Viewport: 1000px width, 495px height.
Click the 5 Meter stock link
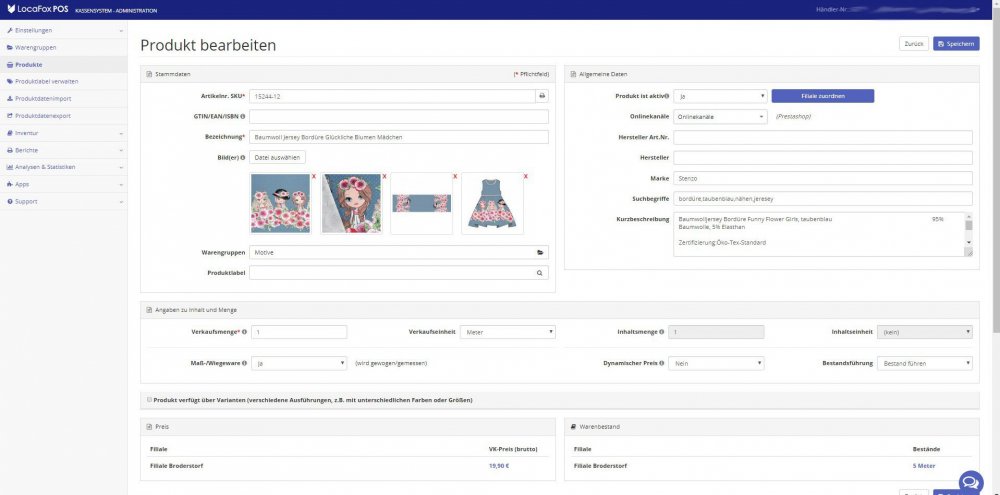[924, 466]
